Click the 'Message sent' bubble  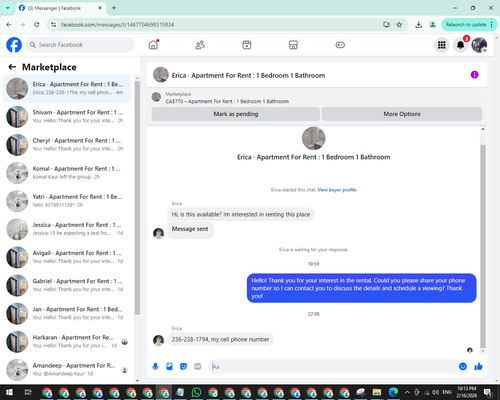190,229
